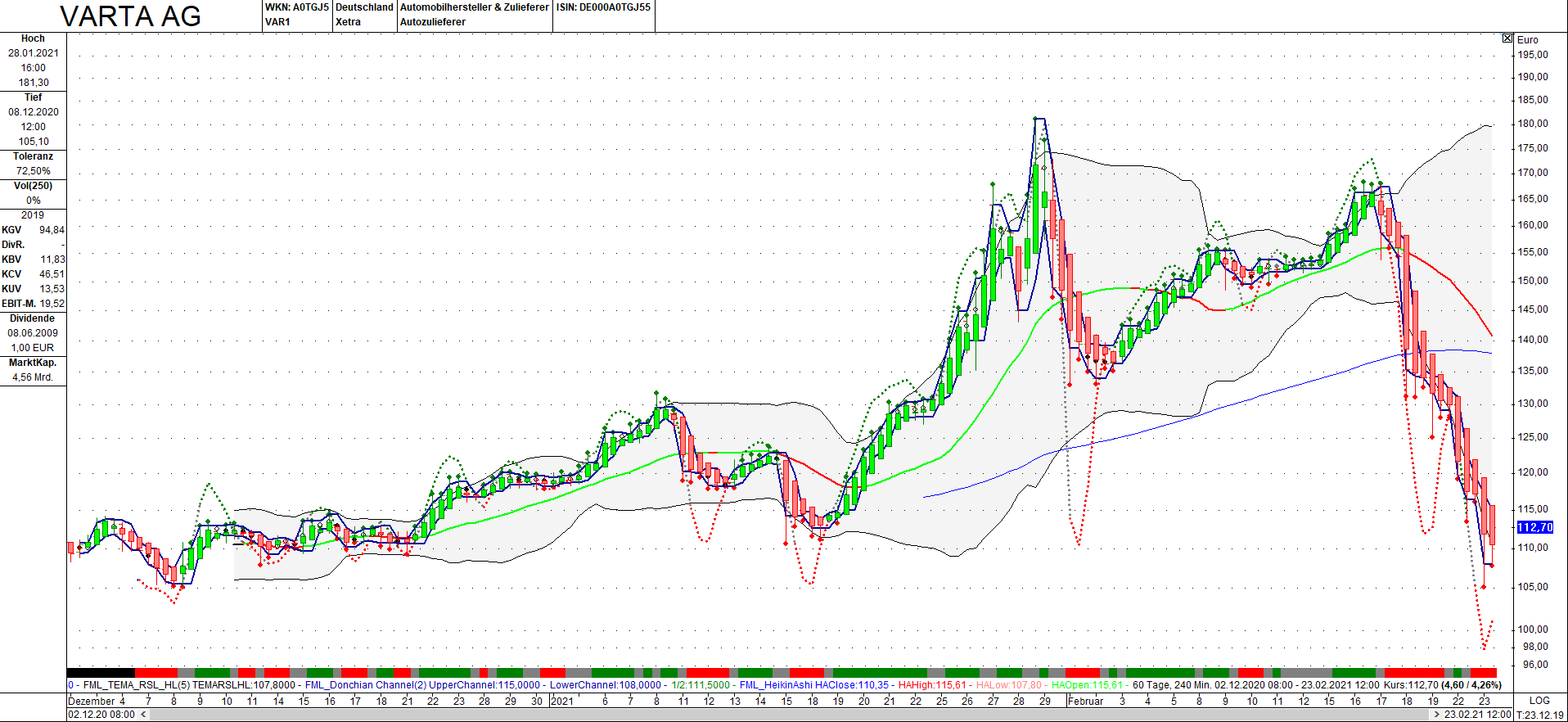The image size is (1568, 722).
Task: Click the KUV value 13,53
Action: click(52, 289)
